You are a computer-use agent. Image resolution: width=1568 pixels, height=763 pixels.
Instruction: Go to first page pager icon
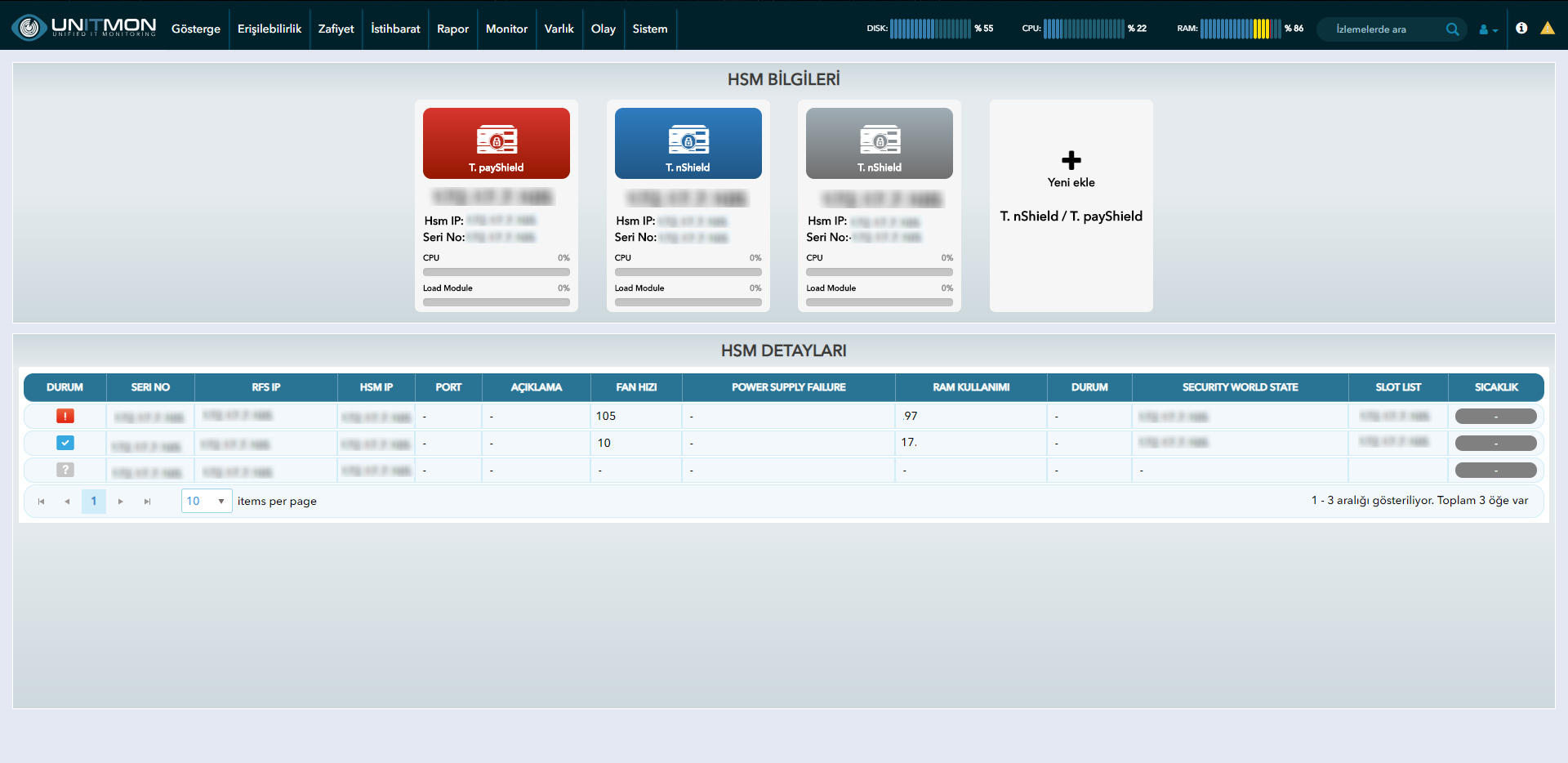point(41,502)
